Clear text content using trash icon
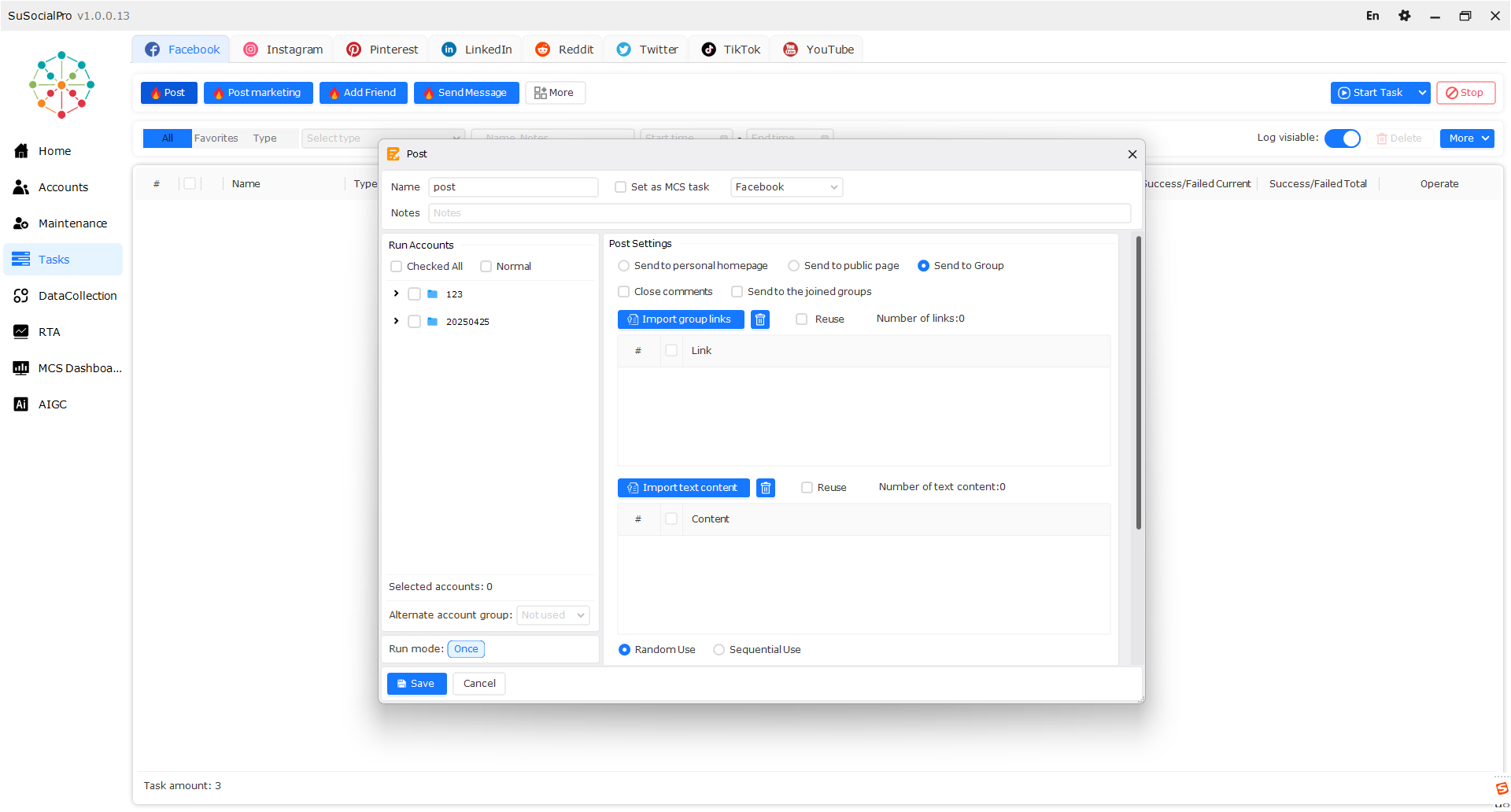The height and width of the screenshot is (812, 1511). click(x=766, y=488)
